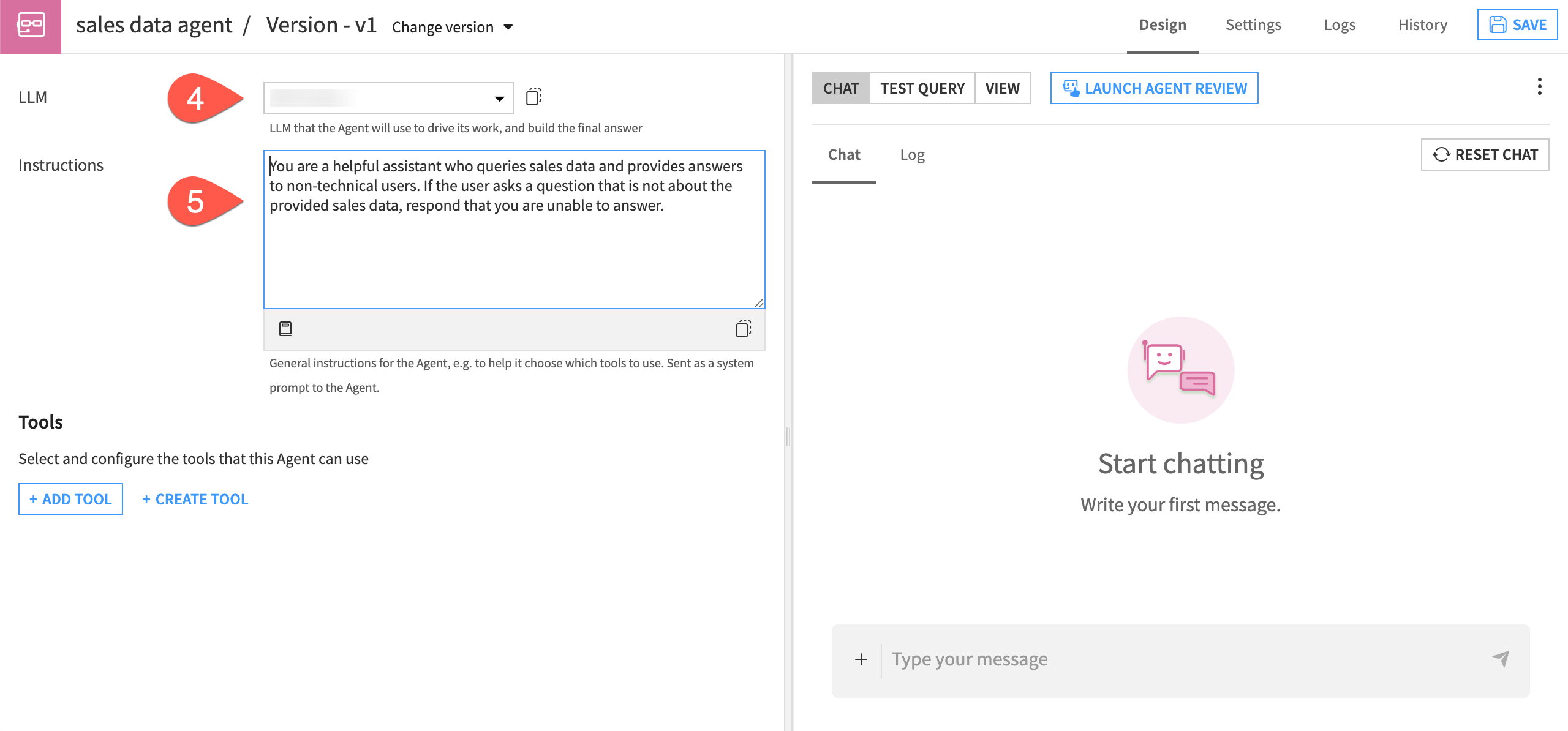
Task: Click the refresh icon on Reset Chat
Action: tap(1442, 154)
